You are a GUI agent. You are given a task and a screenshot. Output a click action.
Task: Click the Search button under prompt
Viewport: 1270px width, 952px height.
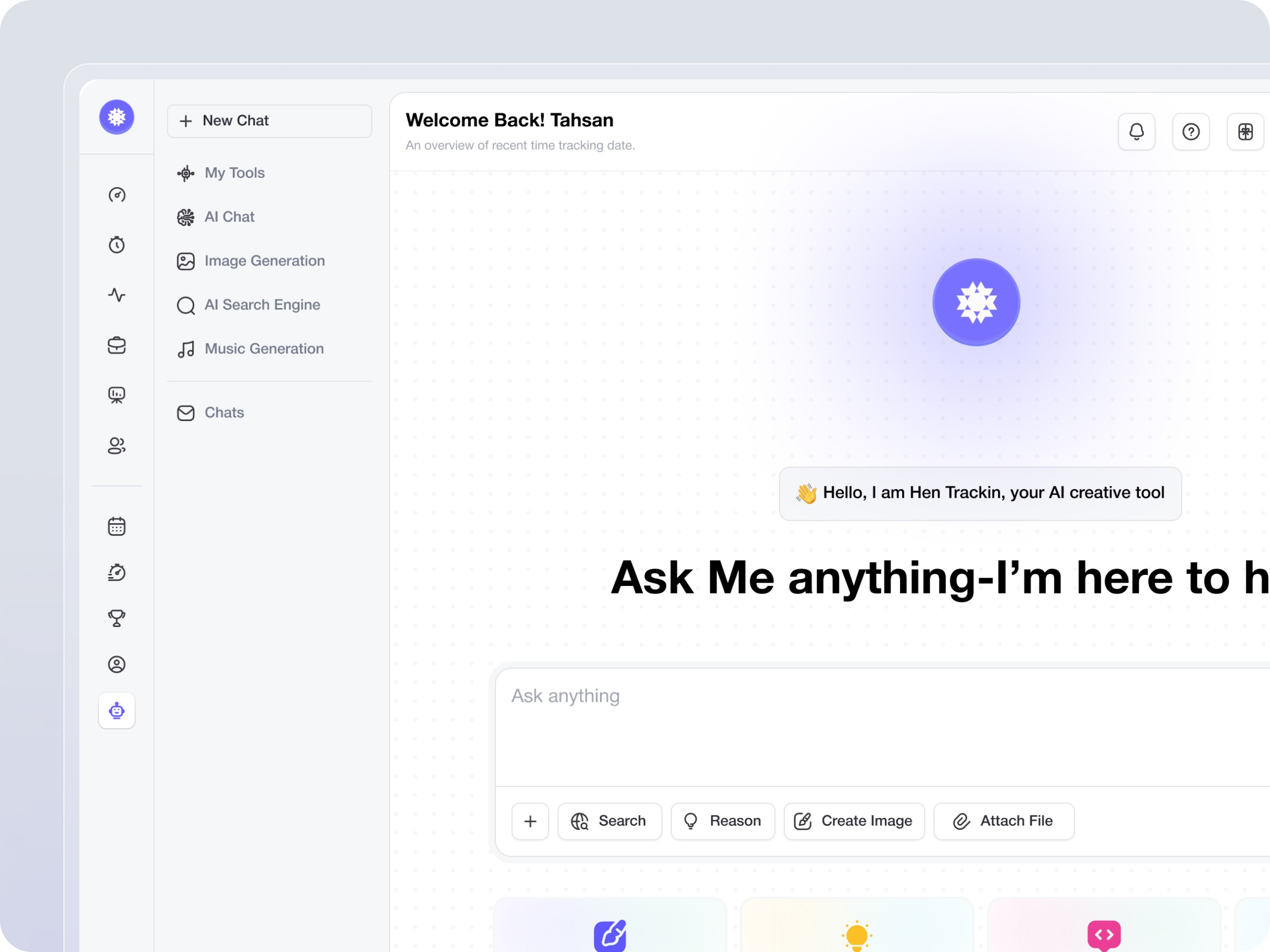tap(610, 821)
